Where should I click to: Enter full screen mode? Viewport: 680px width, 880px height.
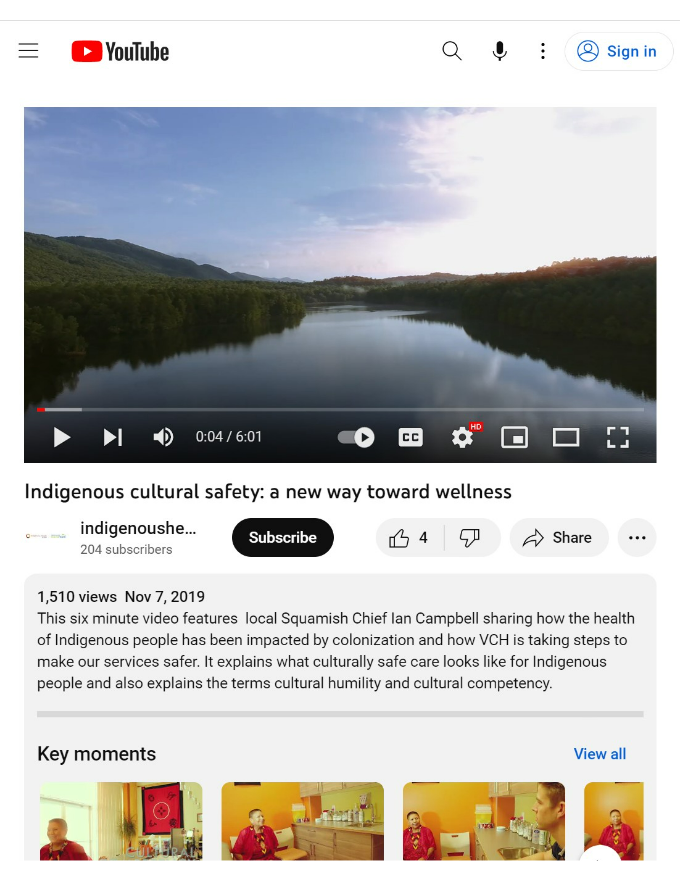(618, 437)
